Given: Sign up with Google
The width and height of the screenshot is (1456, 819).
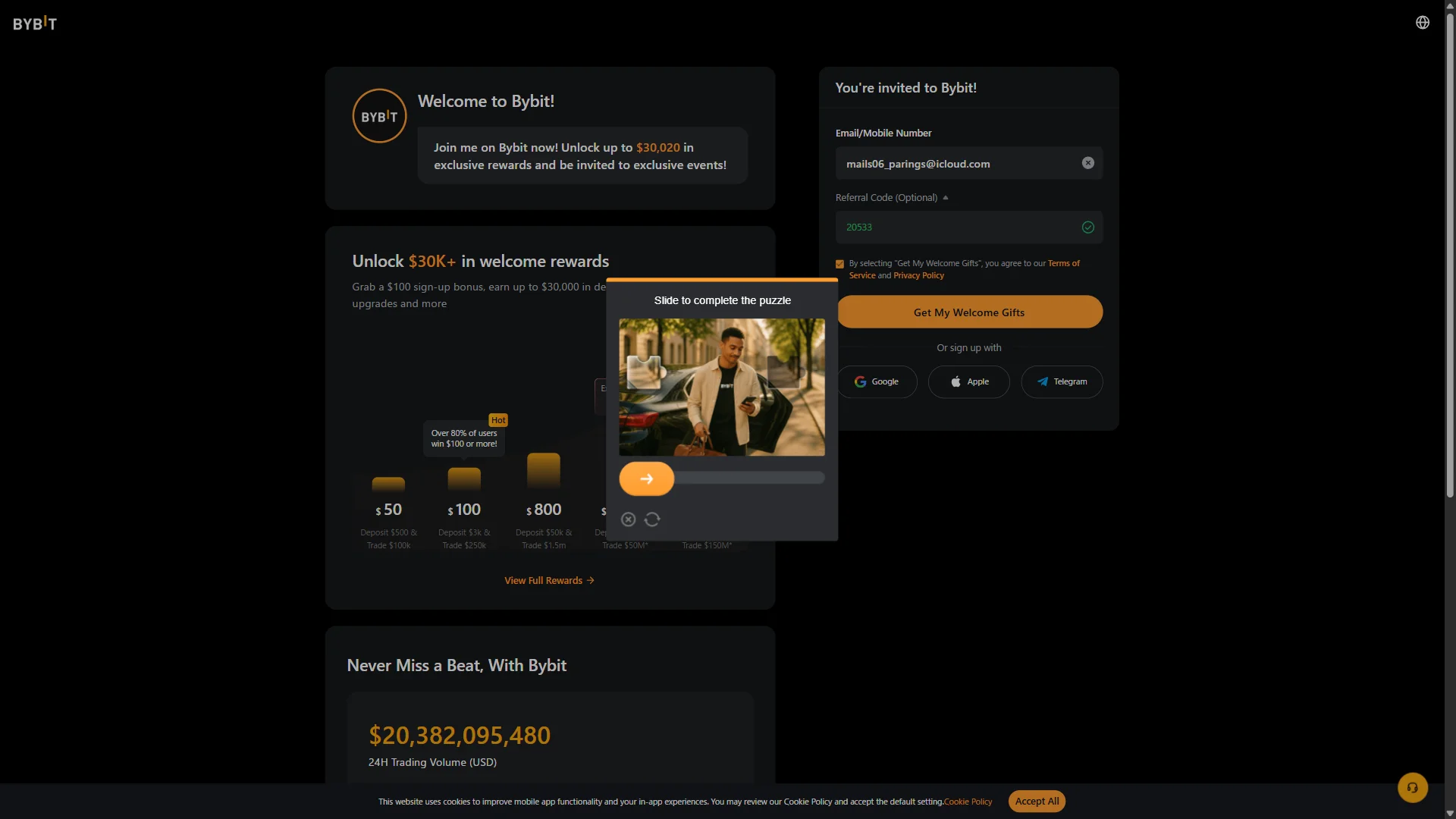Looking at the screenshot, I should tap(877, 381).
